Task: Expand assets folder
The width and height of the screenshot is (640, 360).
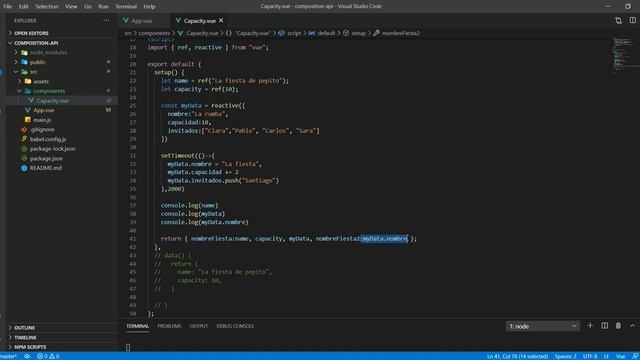Action: tap(41, 81)
